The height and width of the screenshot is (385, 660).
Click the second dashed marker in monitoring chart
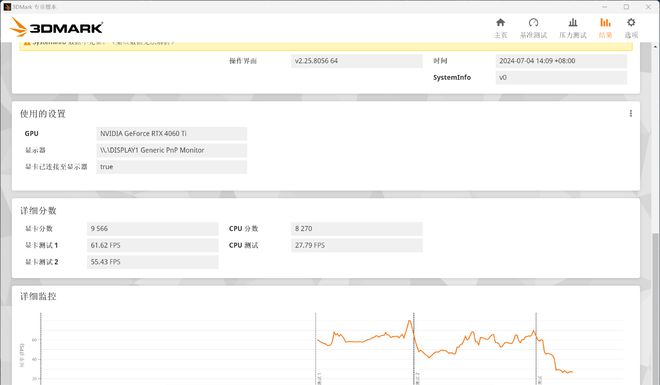tap(414, 348)
